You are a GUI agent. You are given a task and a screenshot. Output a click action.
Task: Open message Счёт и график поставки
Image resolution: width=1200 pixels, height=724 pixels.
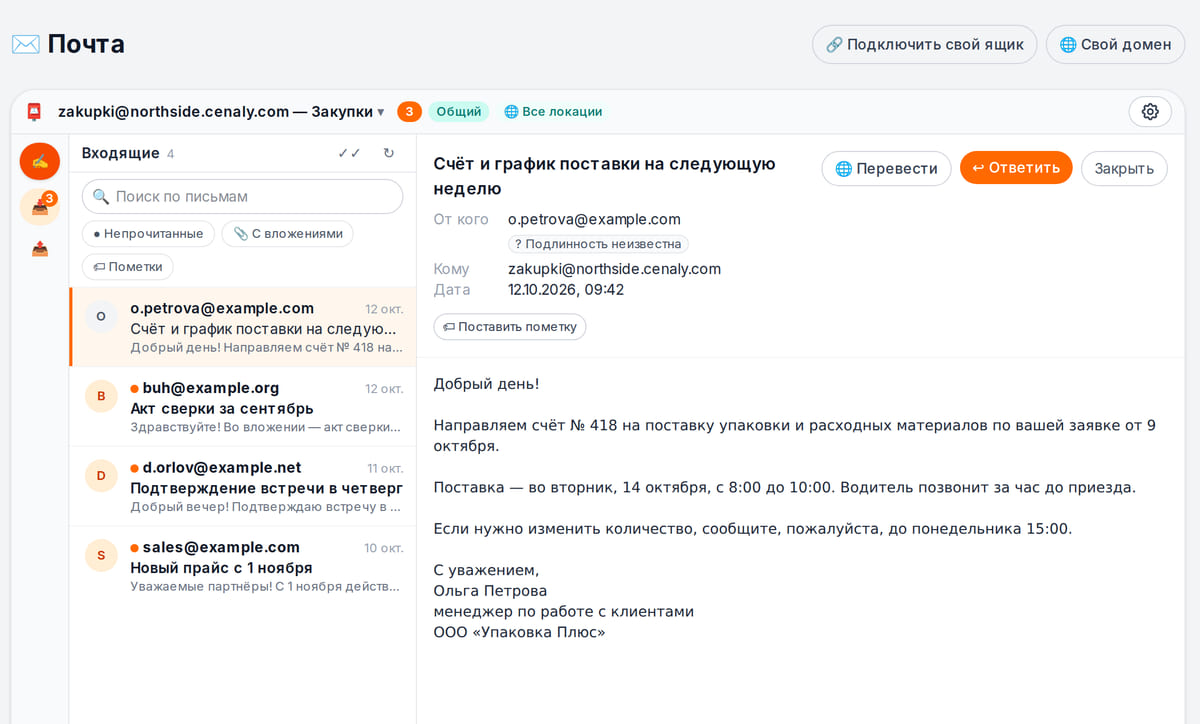coord(243,327)
